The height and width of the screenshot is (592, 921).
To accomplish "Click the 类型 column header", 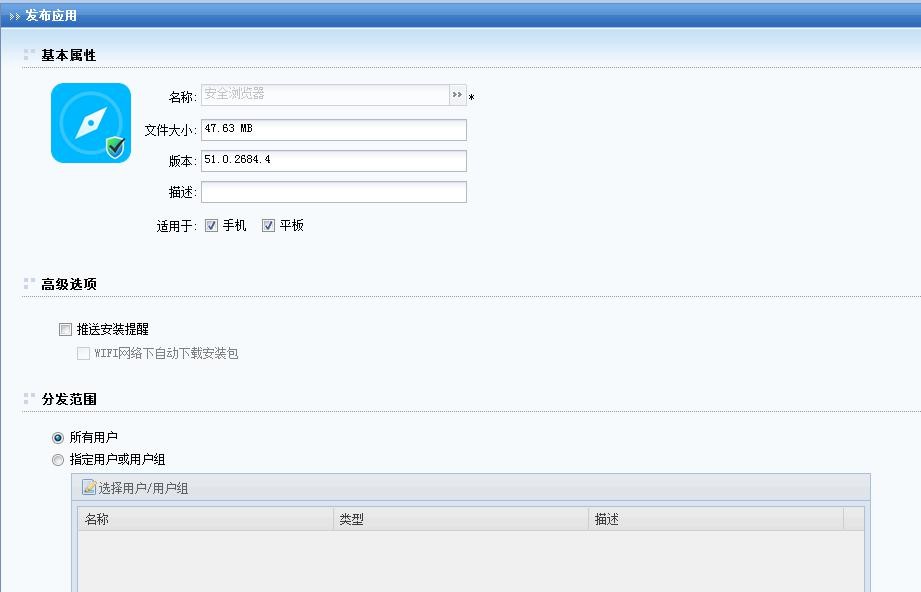I will click(x=461, y=519).
